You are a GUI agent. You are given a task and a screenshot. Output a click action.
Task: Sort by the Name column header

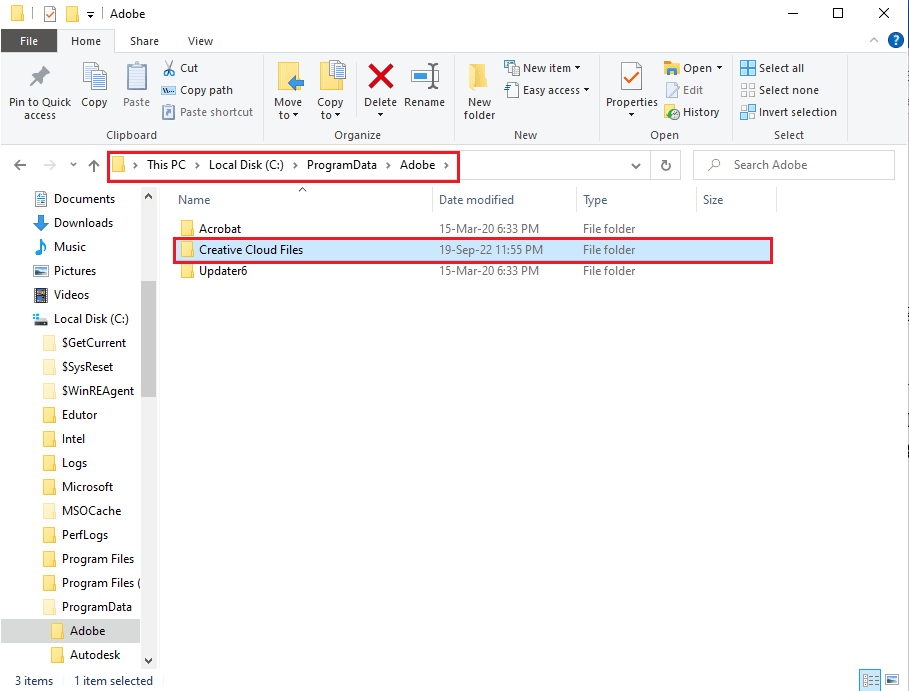[x=194, y=200]
